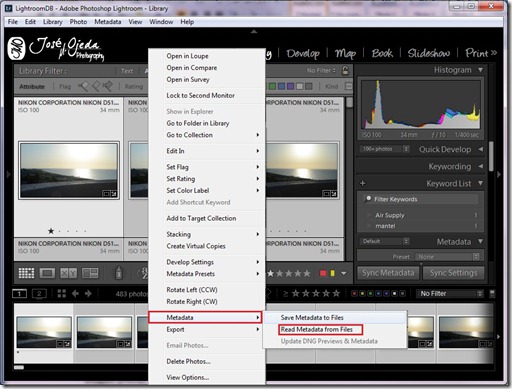Filter by blue color label
Viewport: 512px width, 389px height.
point(282,86)
